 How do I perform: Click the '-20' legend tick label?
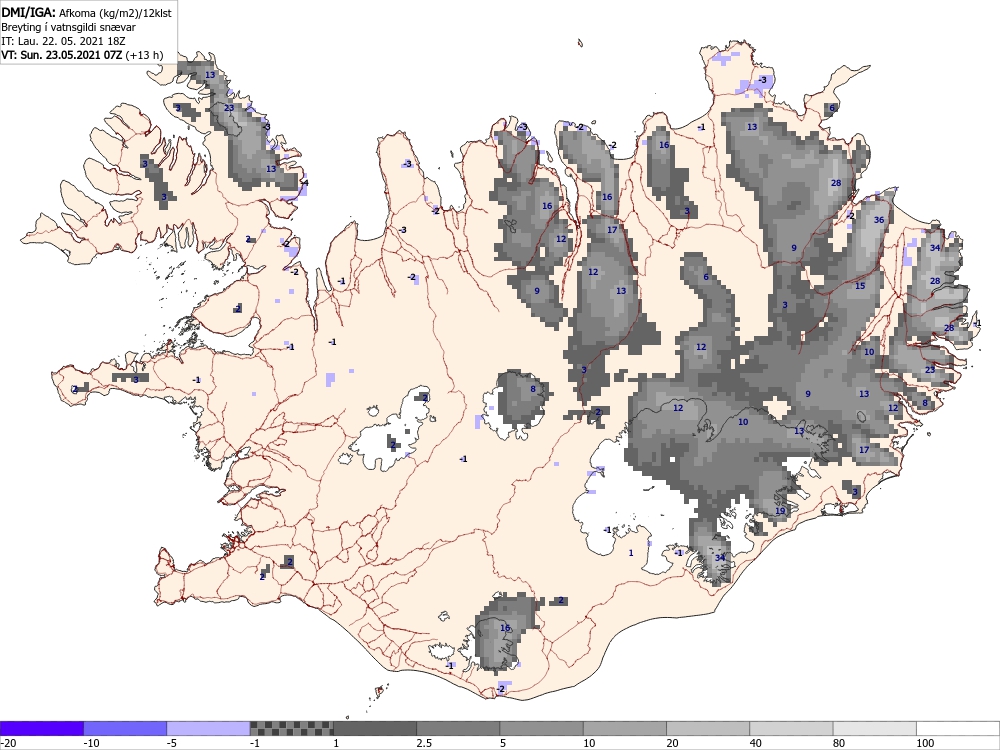(x=8, y=743)
